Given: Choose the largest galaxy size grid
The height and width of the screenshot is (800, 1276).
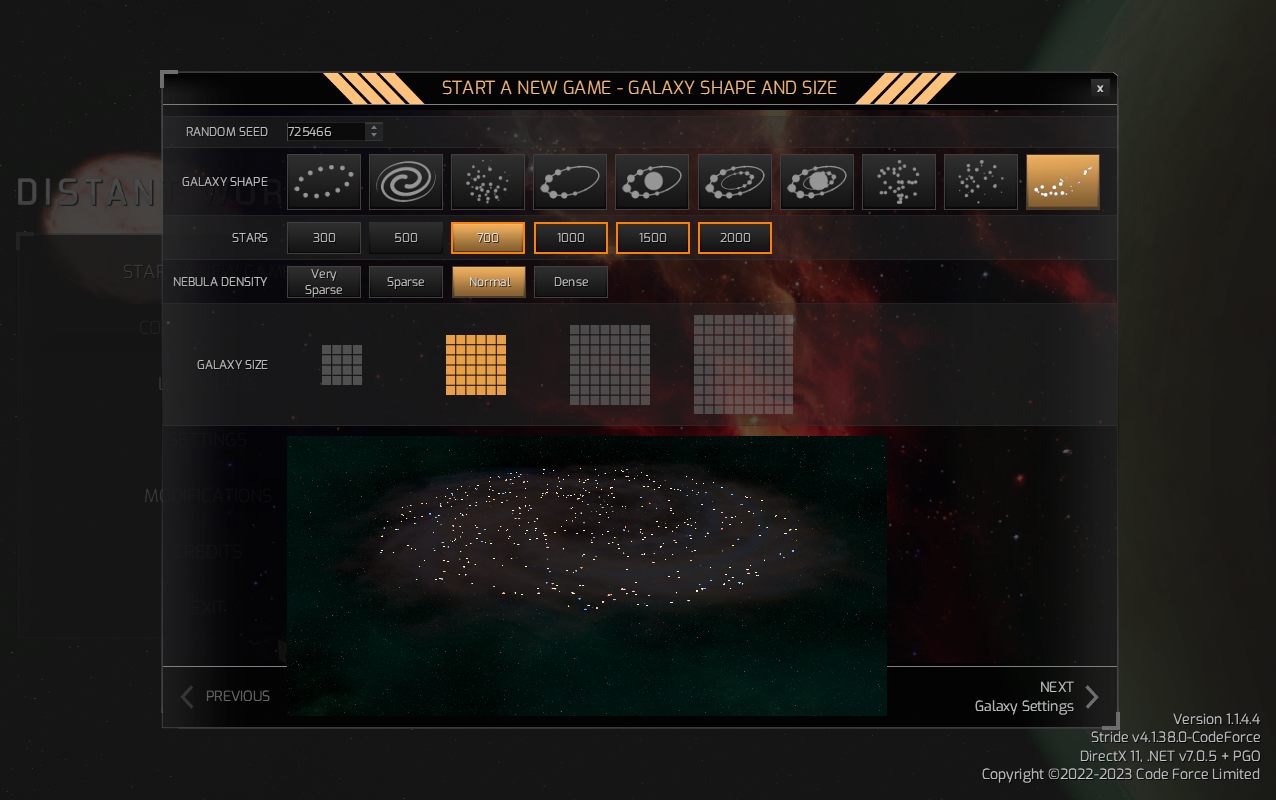Looking at the screenshot, I should click(x=743, y=364).
